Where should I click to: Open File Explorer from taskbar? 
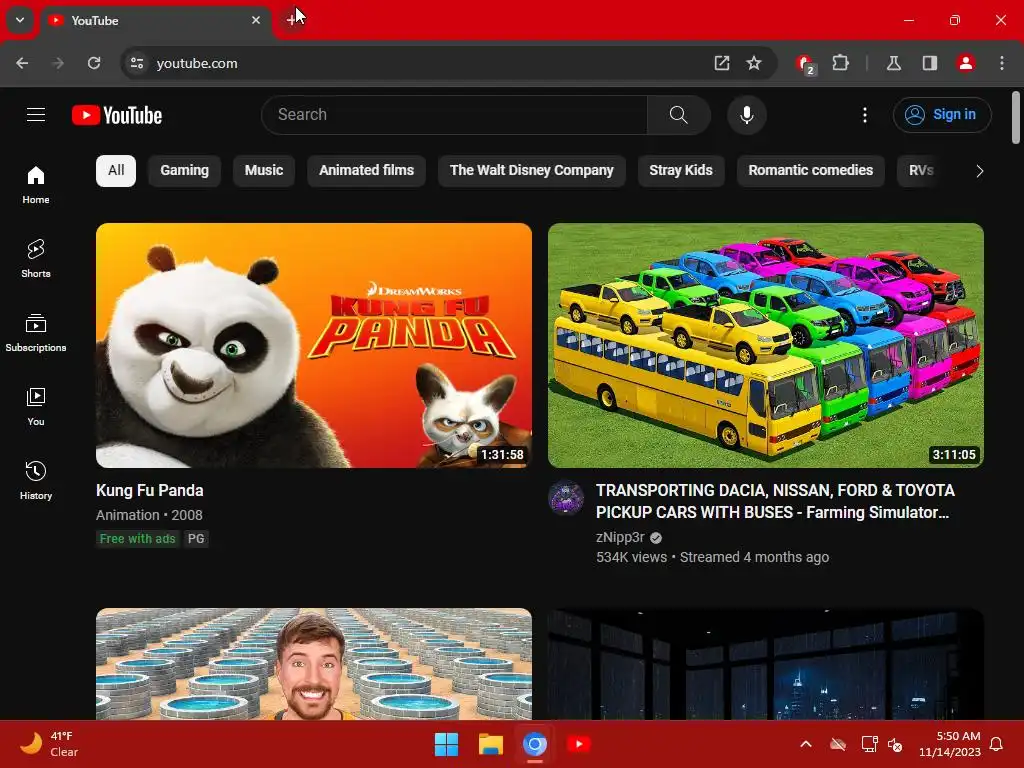pyautogui.click(x=490, y=744)
